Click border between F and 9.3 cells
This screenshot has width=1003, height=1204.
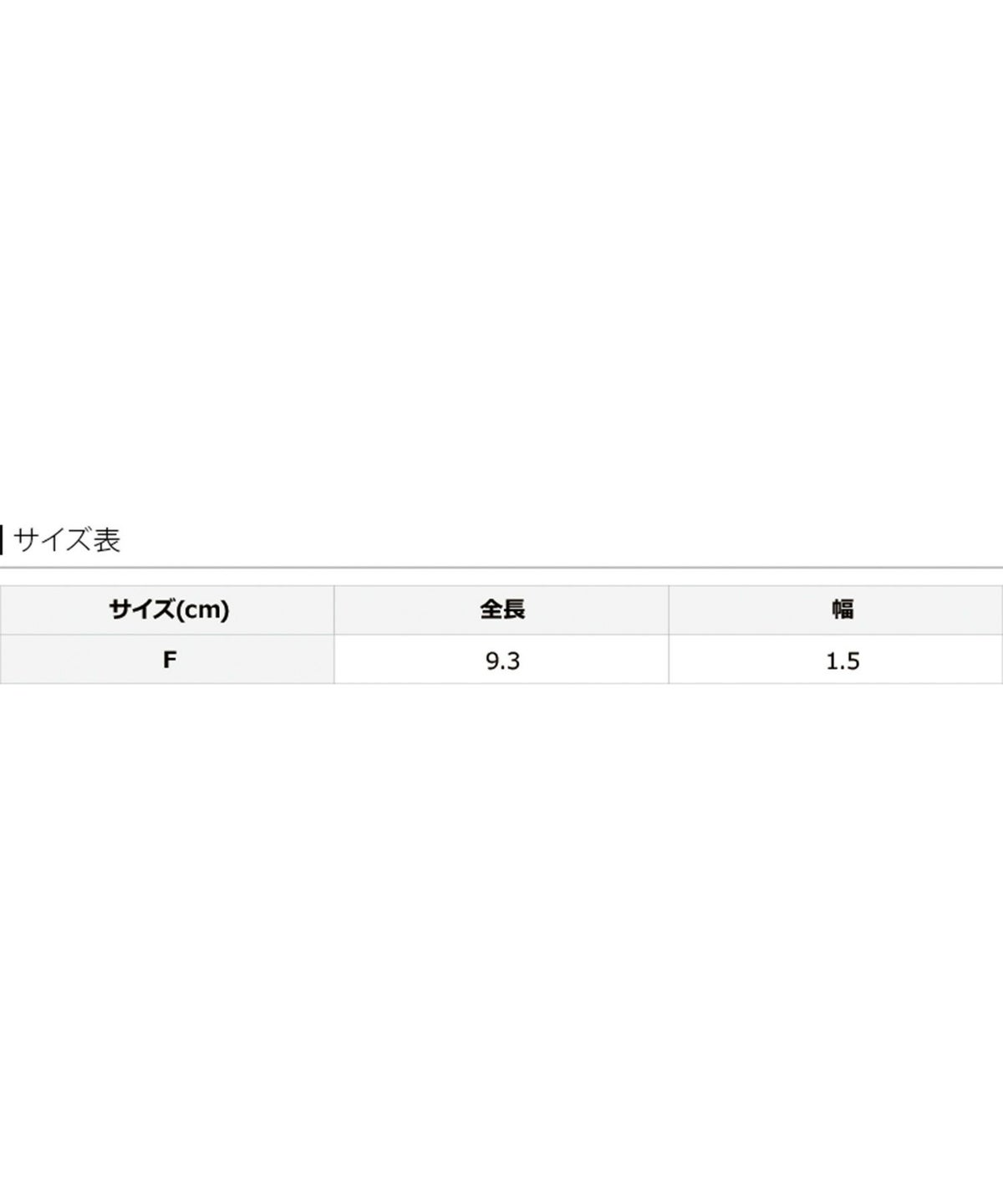[334, 660]
